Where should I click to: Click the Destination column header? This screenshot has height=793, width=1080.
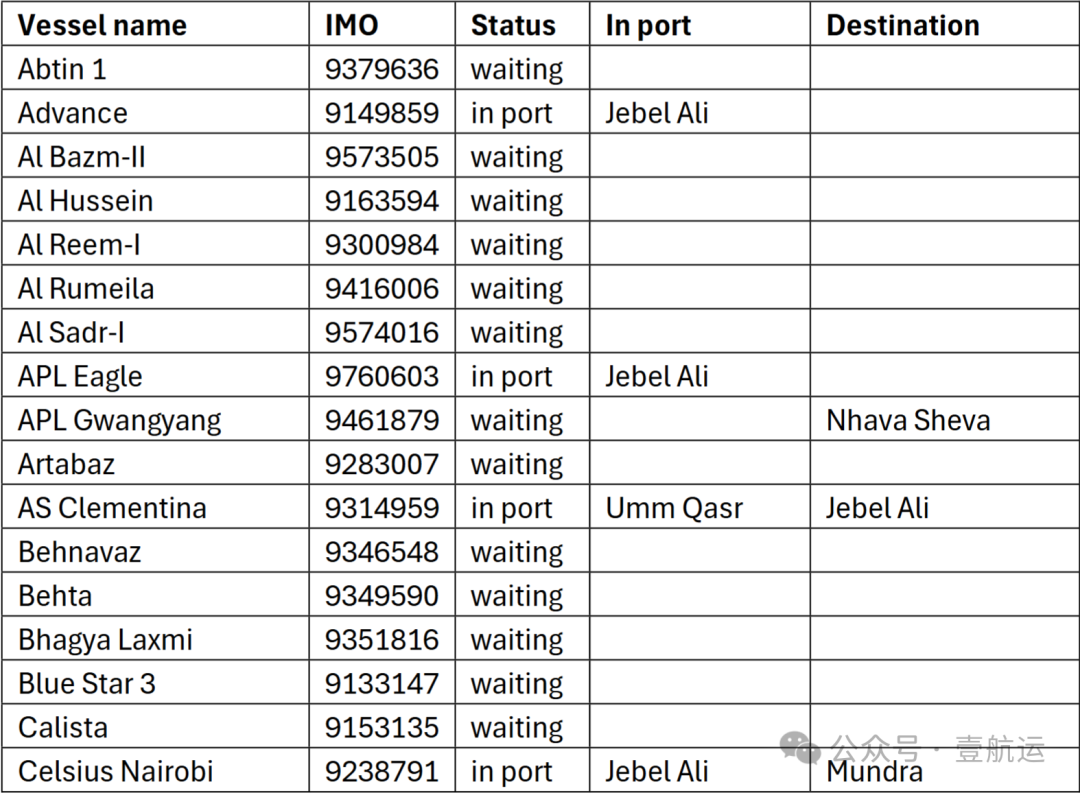(902, 25)
